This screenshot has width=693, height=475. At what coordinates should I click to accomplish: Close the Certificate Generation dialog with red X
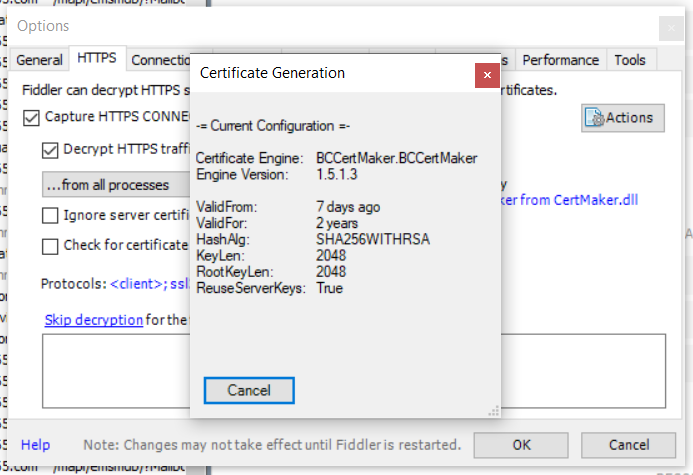[x=487, y=74]
